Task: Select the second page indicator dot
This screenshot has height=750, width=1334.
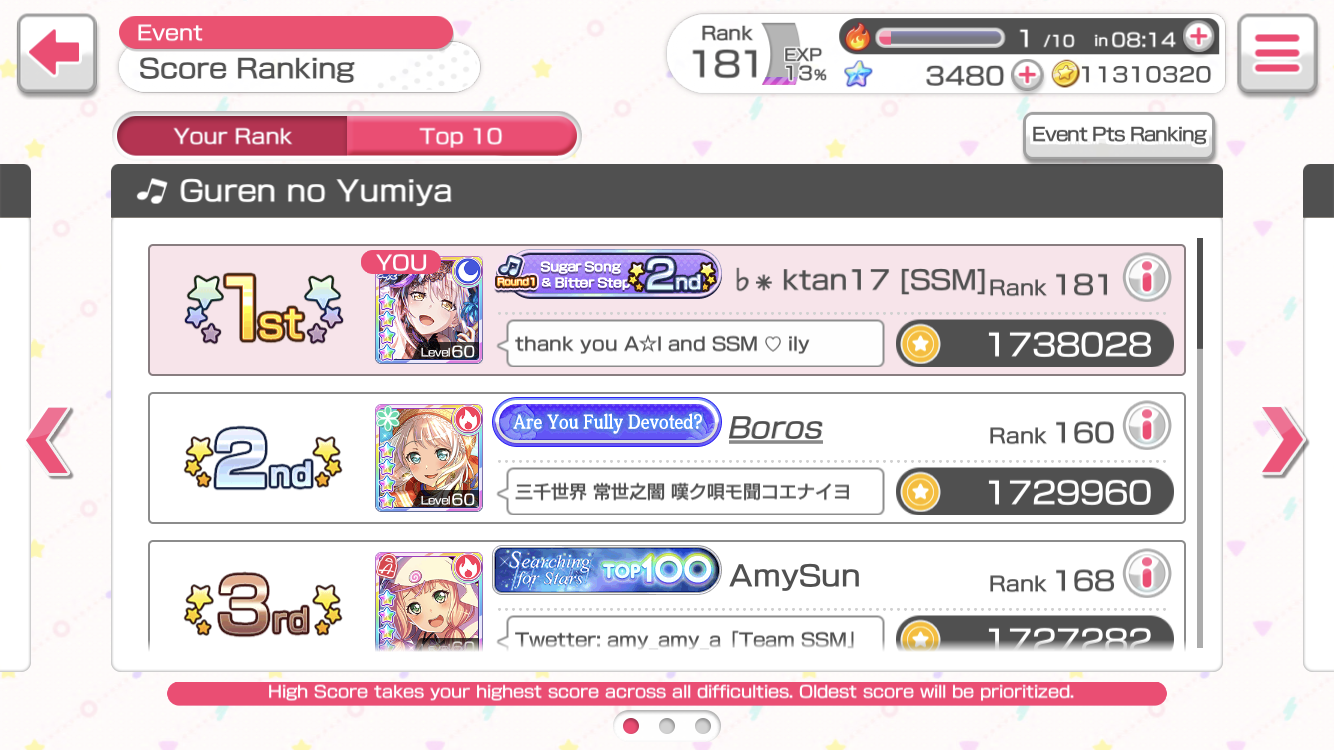Action: coord(667,726)
